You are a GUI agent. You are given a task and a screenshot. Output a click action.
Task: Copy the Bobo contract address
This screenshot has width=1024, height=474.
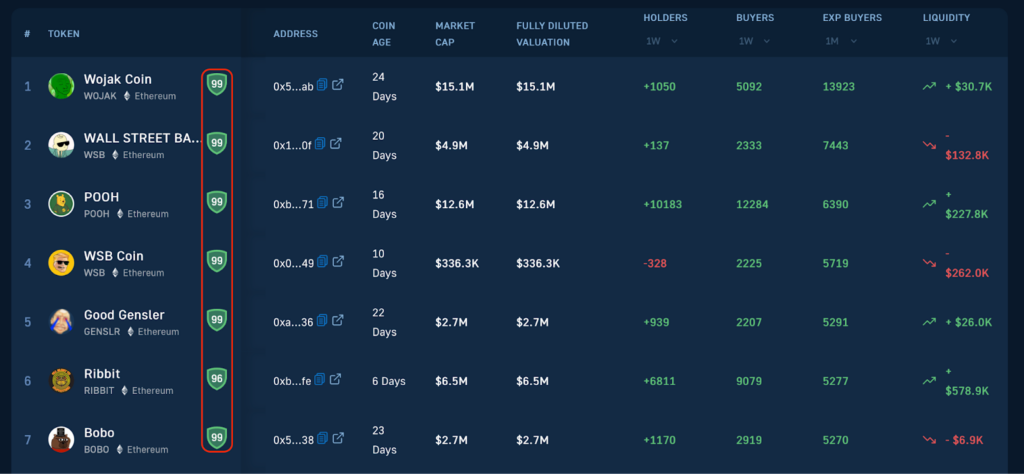tap(321, 438)
